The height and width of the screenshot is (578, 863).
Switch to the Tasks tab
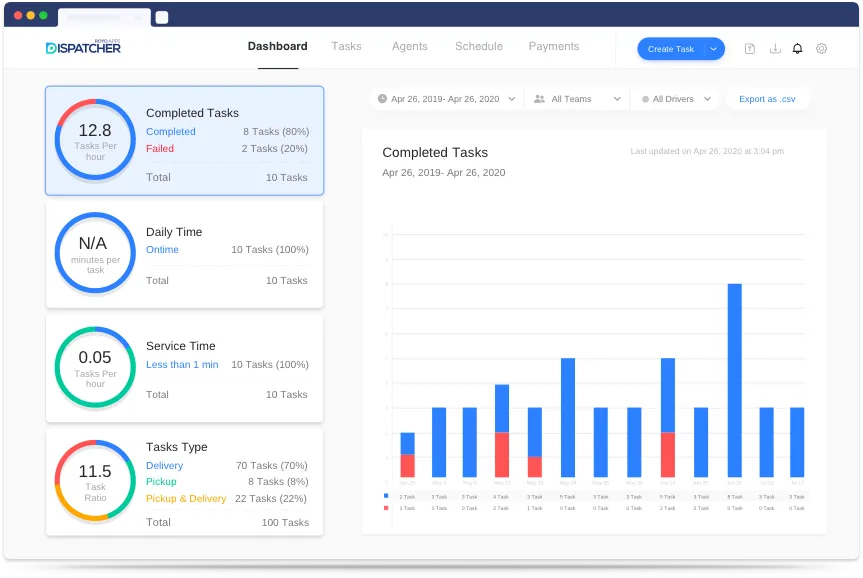pyautogui.click(x=347, y=46)
